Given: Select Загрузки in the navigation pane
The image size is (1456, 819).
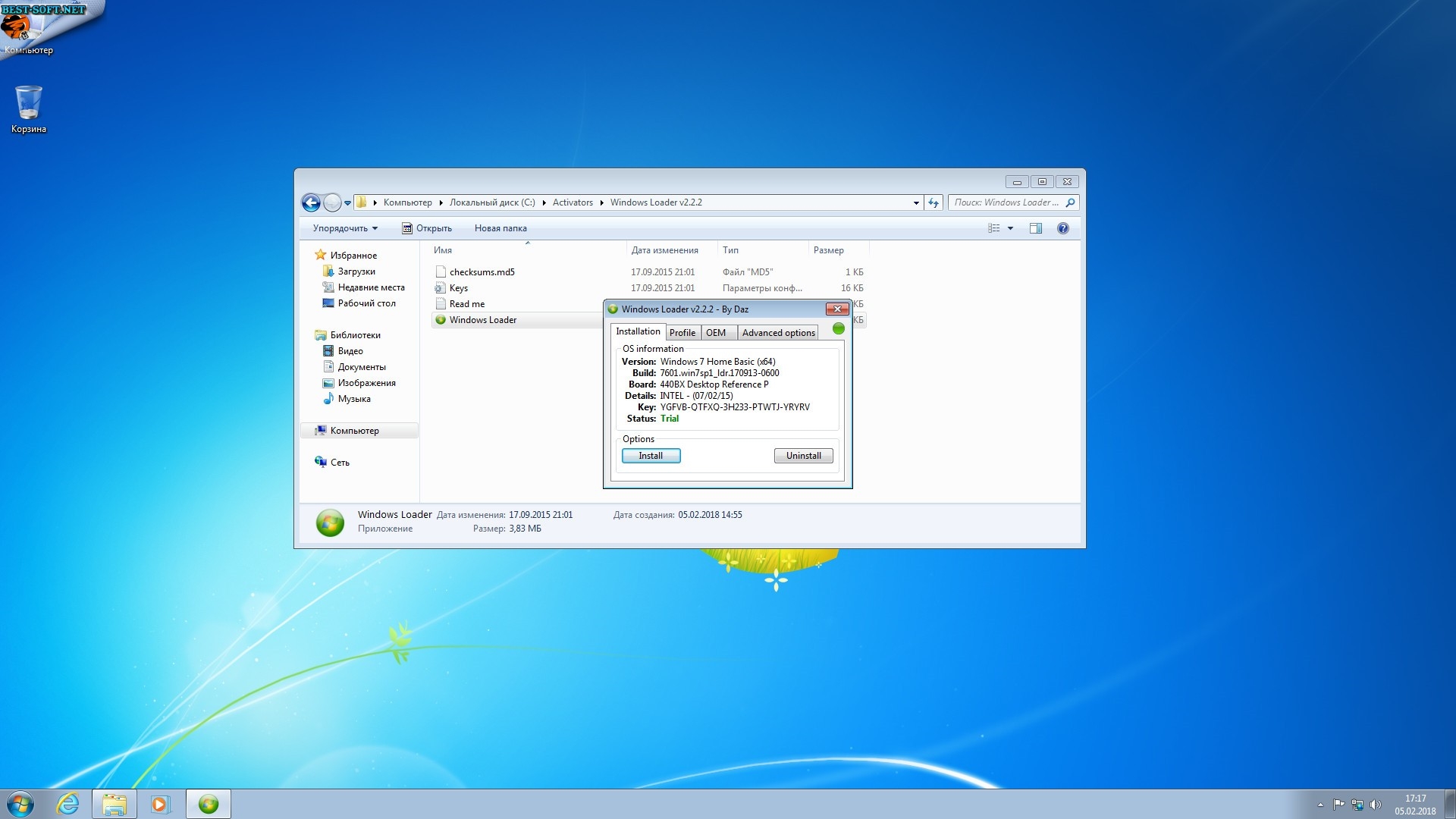Looking at the screenshot, I should [x=356, y=271].
